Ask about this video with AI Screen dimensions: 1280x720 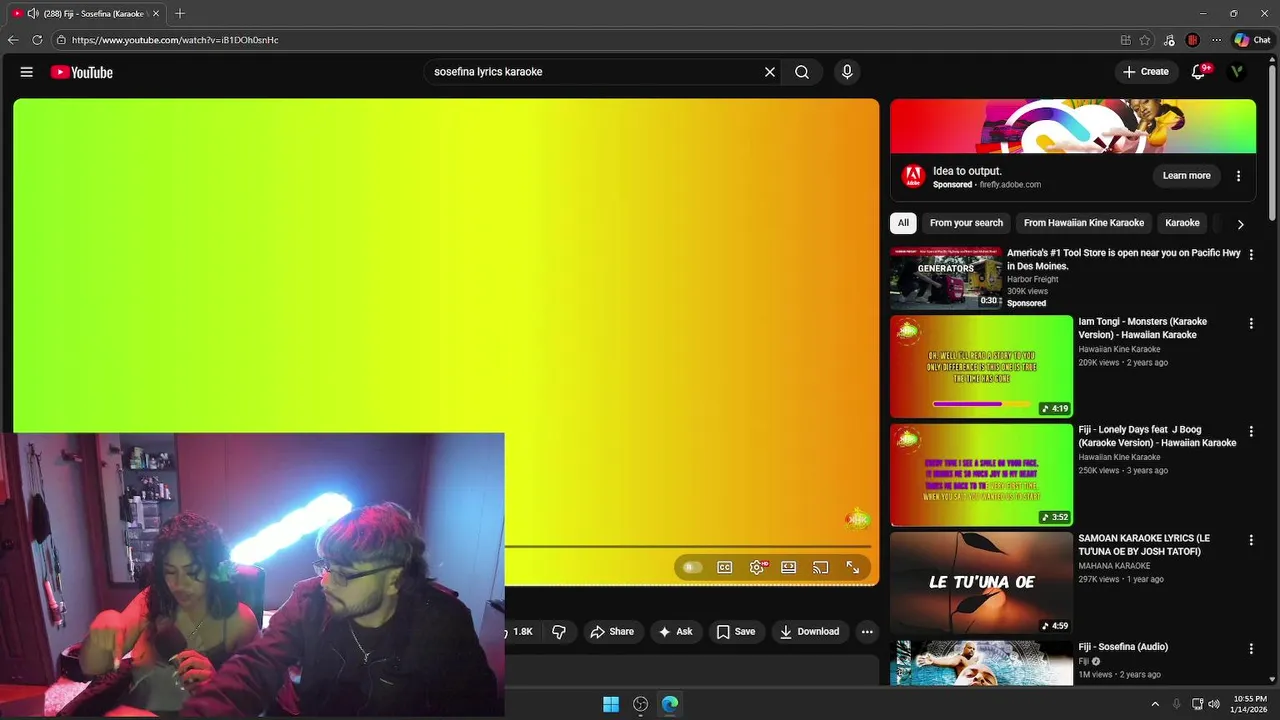click(675, 632)
